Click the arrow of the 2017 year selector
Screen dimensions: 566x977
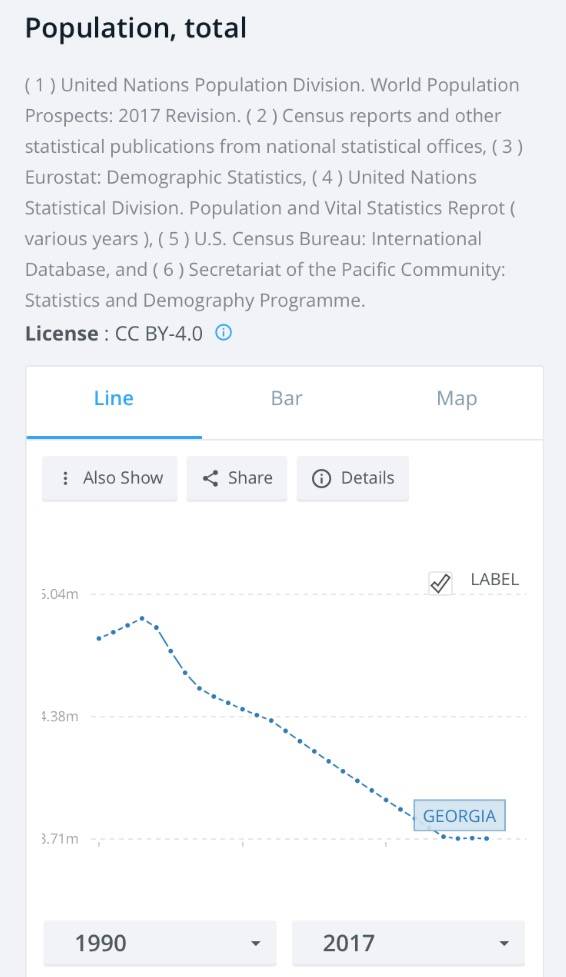coord(504,943)
